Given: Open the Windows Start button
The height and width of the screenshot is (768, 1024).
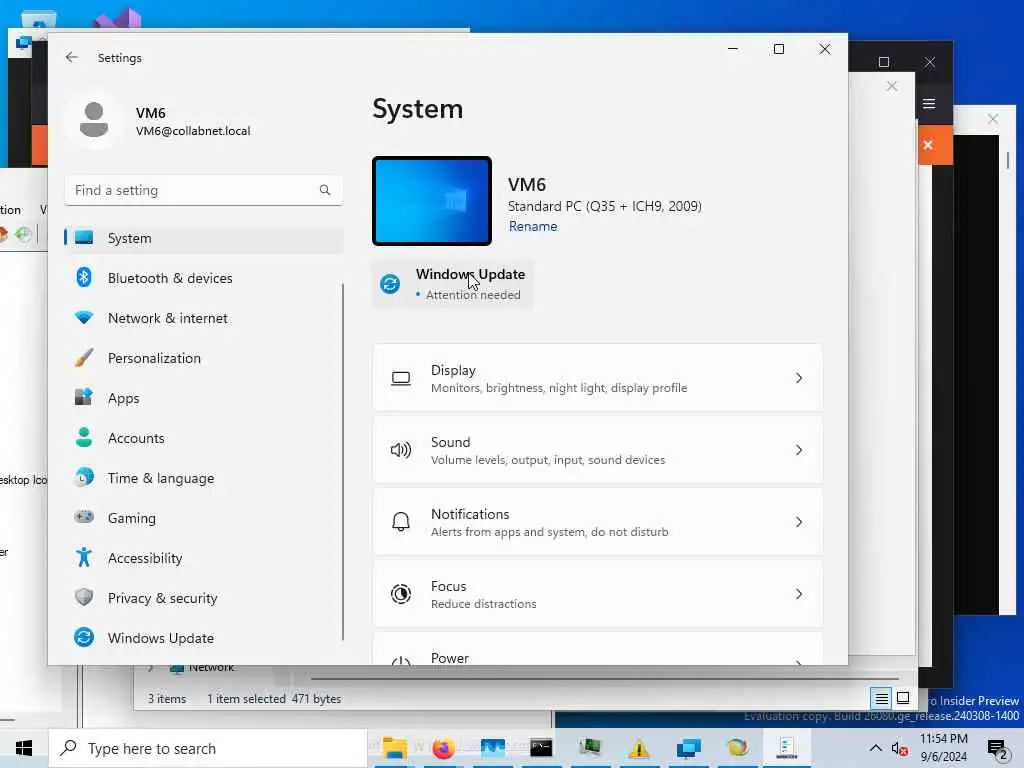Looking at the screenshot, I should click(24, 748).
